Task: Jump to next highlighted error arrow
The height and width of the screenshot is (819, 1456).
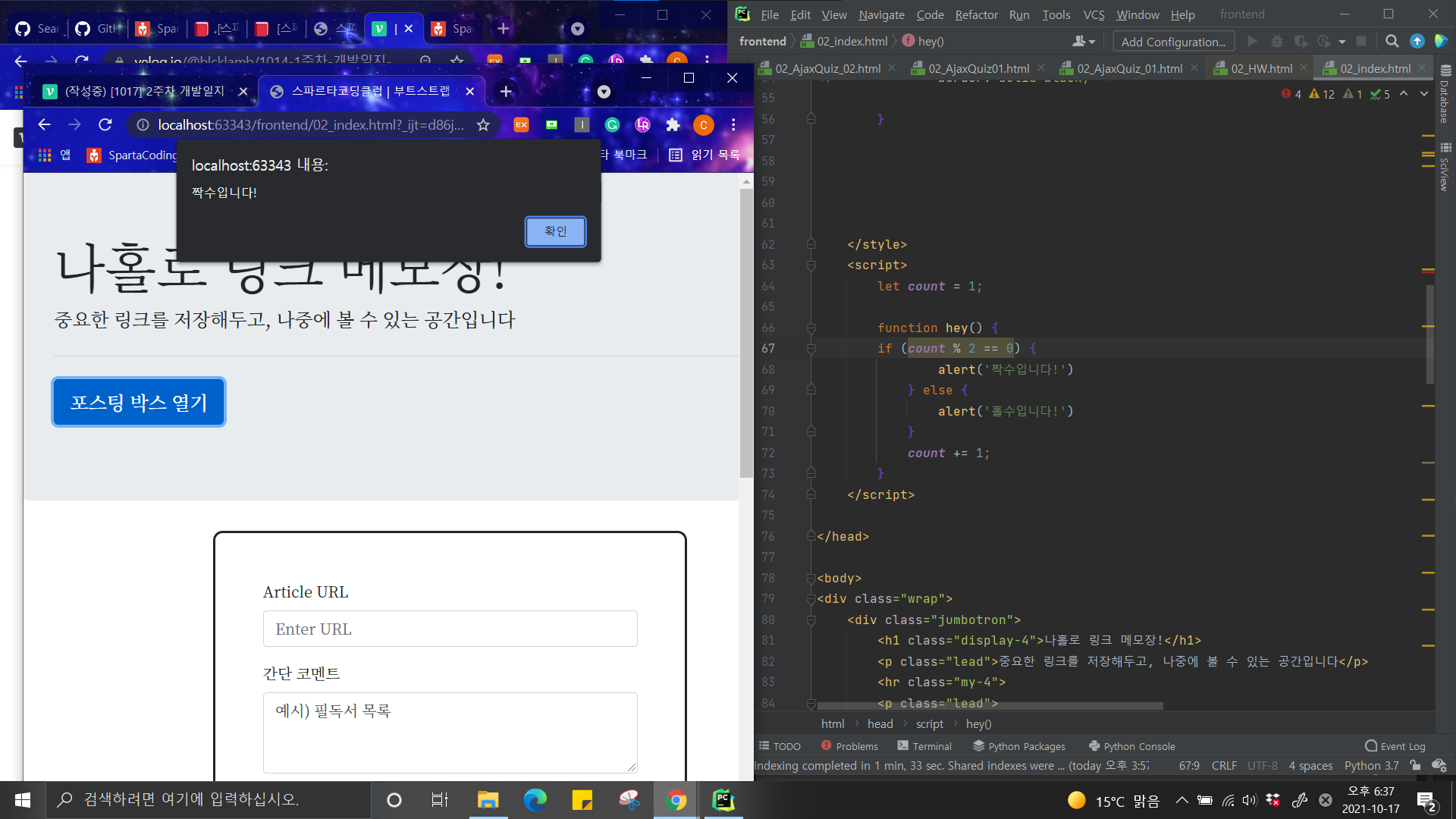Action: coord(1423,93)
